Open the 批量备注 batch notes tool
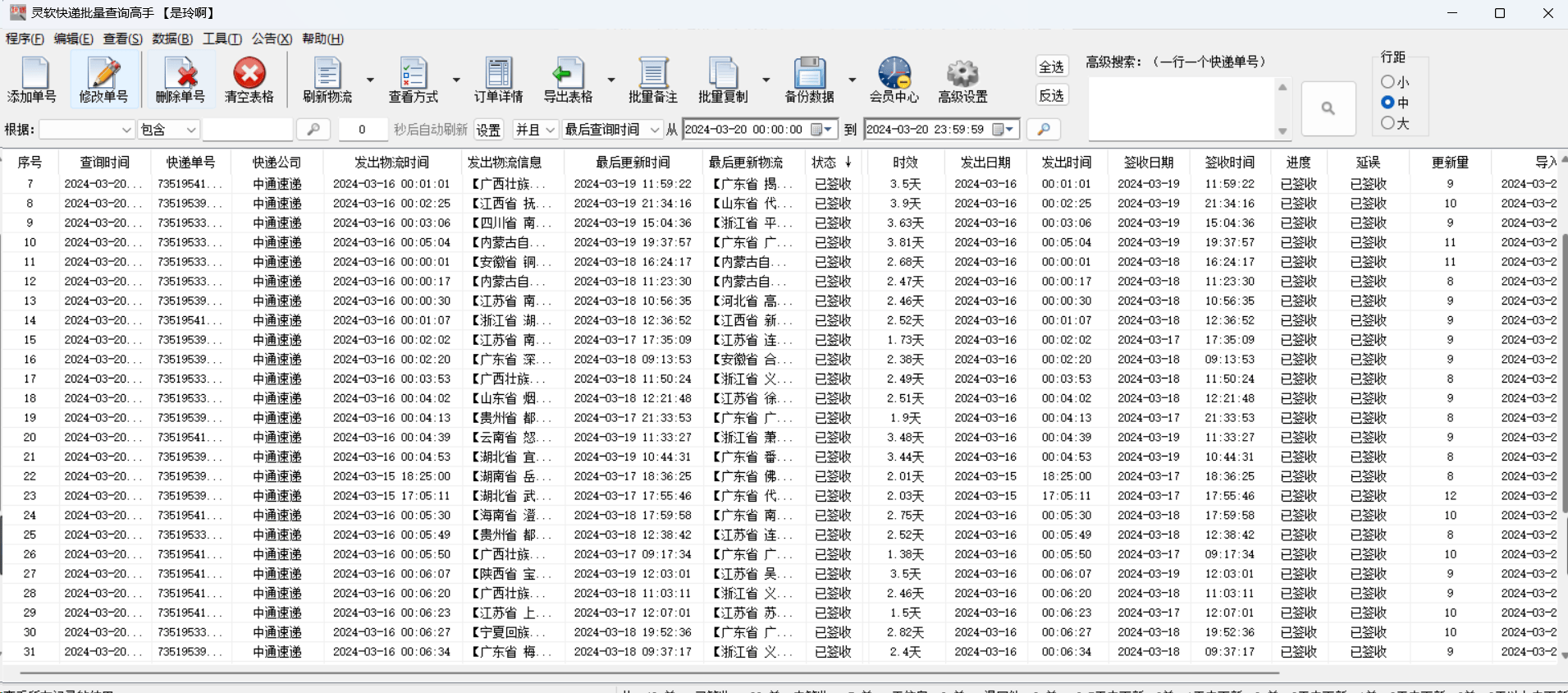This screenshot has width=1568, height=693. [x=653, y=80]
